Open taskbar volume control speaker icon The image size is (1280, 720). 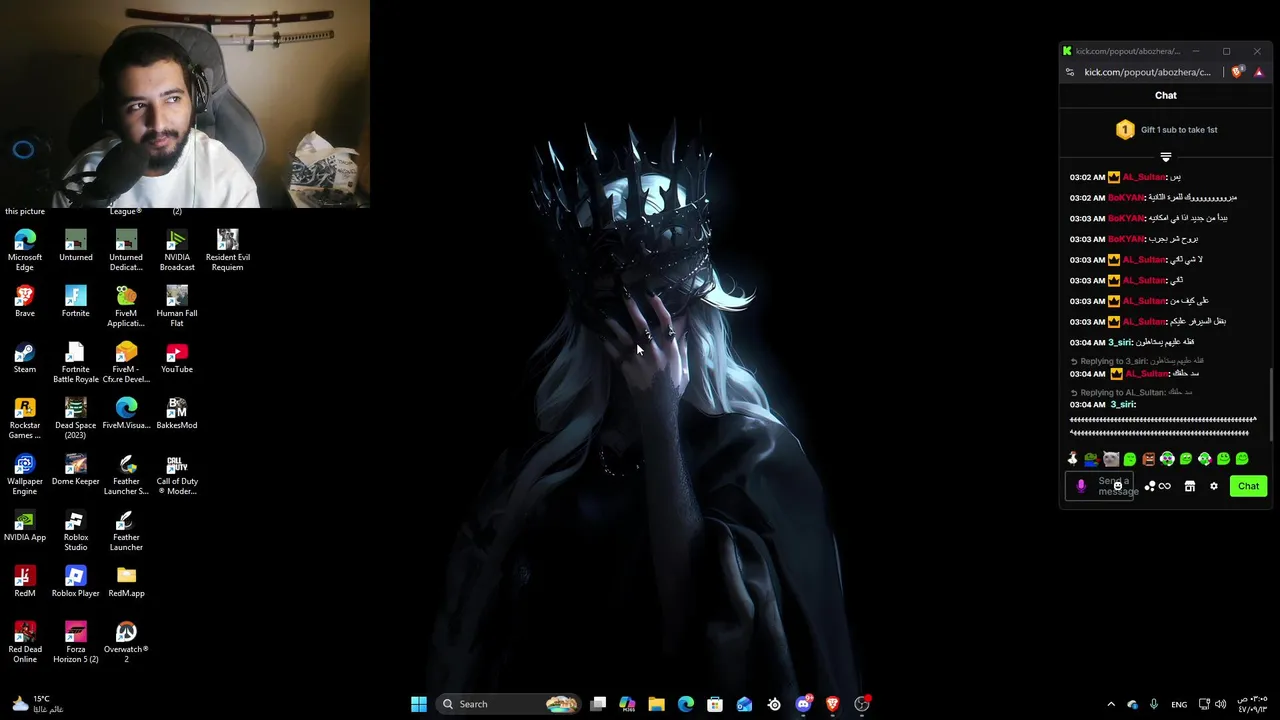[x=1220, y=704]
